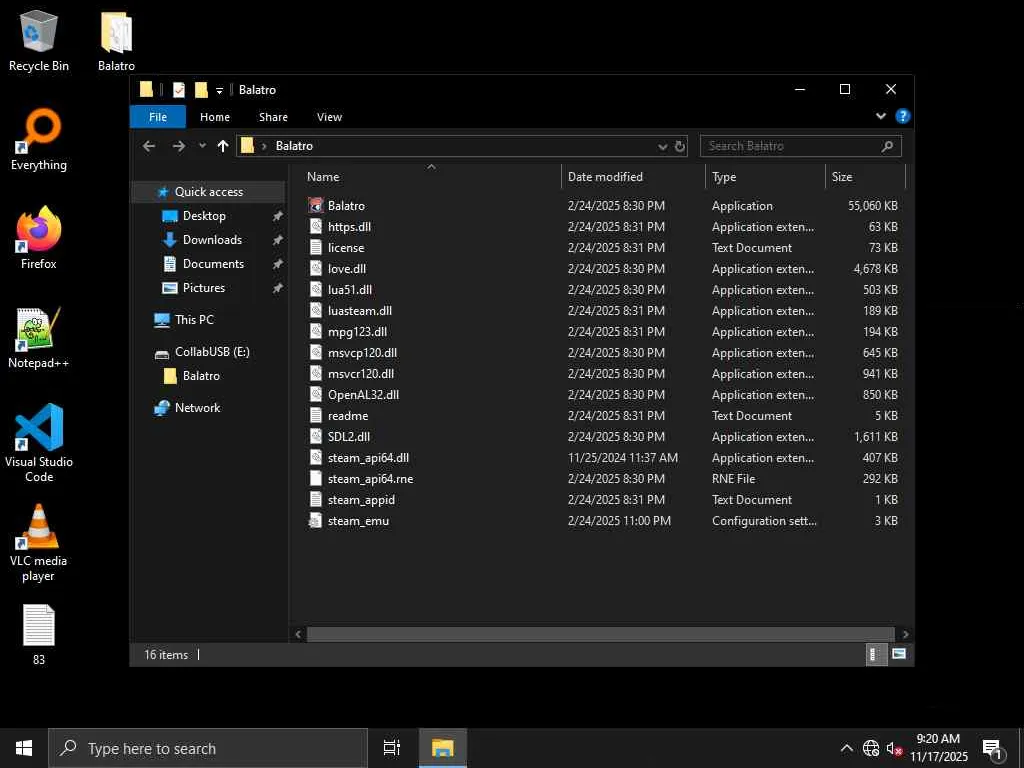
Task: Select the Balatro folder on the desktop
Action: (x=116, y=40)
